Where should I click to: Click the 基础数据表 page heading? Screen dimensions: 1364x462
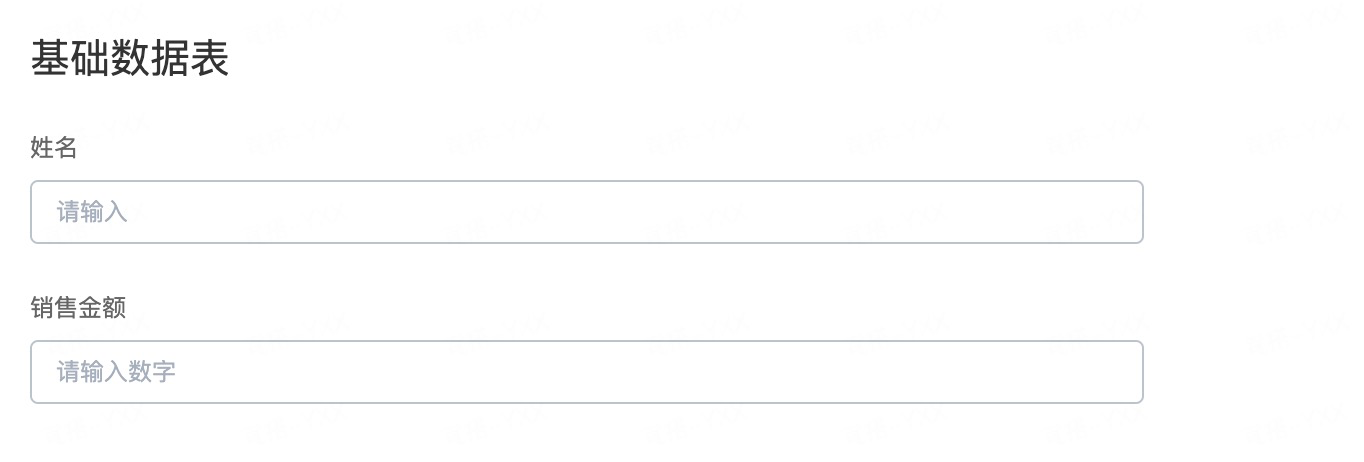pyautogui.click(x=130, y=59)
